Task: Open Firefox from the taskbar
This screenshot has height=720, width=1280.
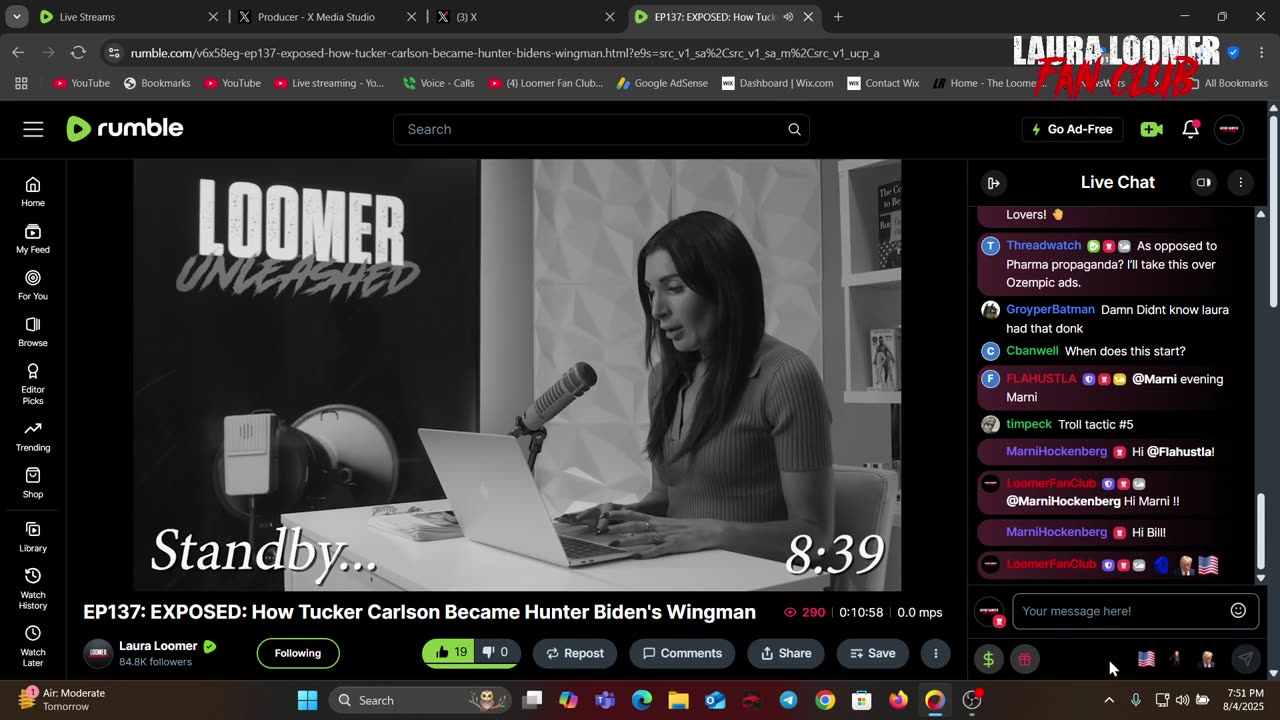Action: (x=898, y=700)
